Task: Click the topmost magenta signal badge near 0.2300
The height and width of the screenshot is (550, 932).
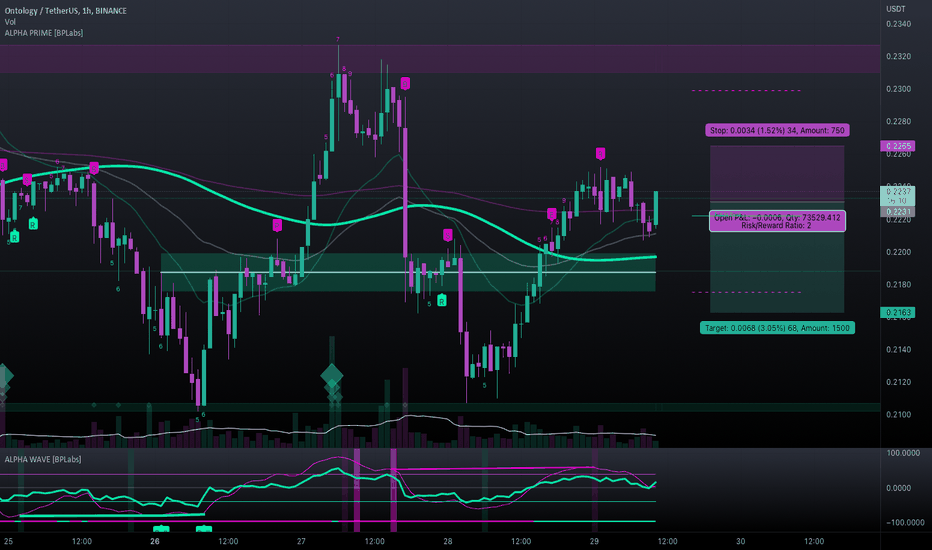Action: 405,83
